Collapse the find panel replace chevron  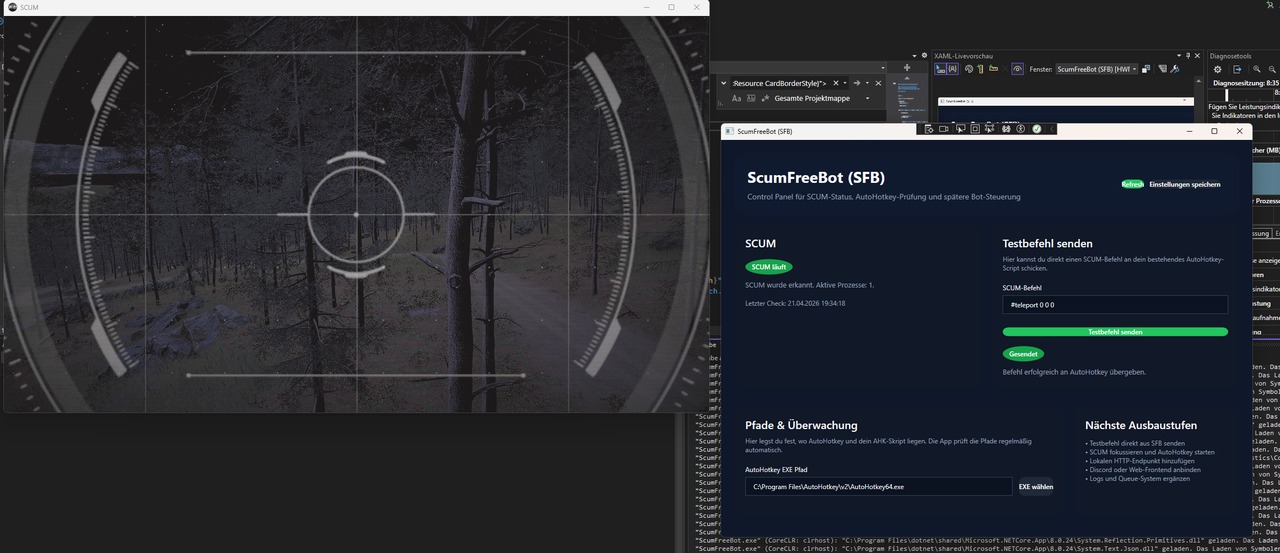(x=723, y=83)
